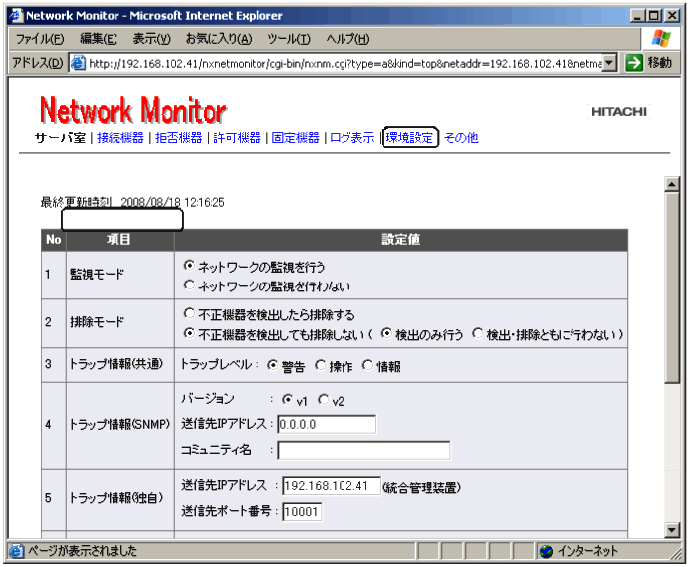Set trap level to 情報
The height and width of the screenshot is (567, 688).
click(x=367, y=365)
